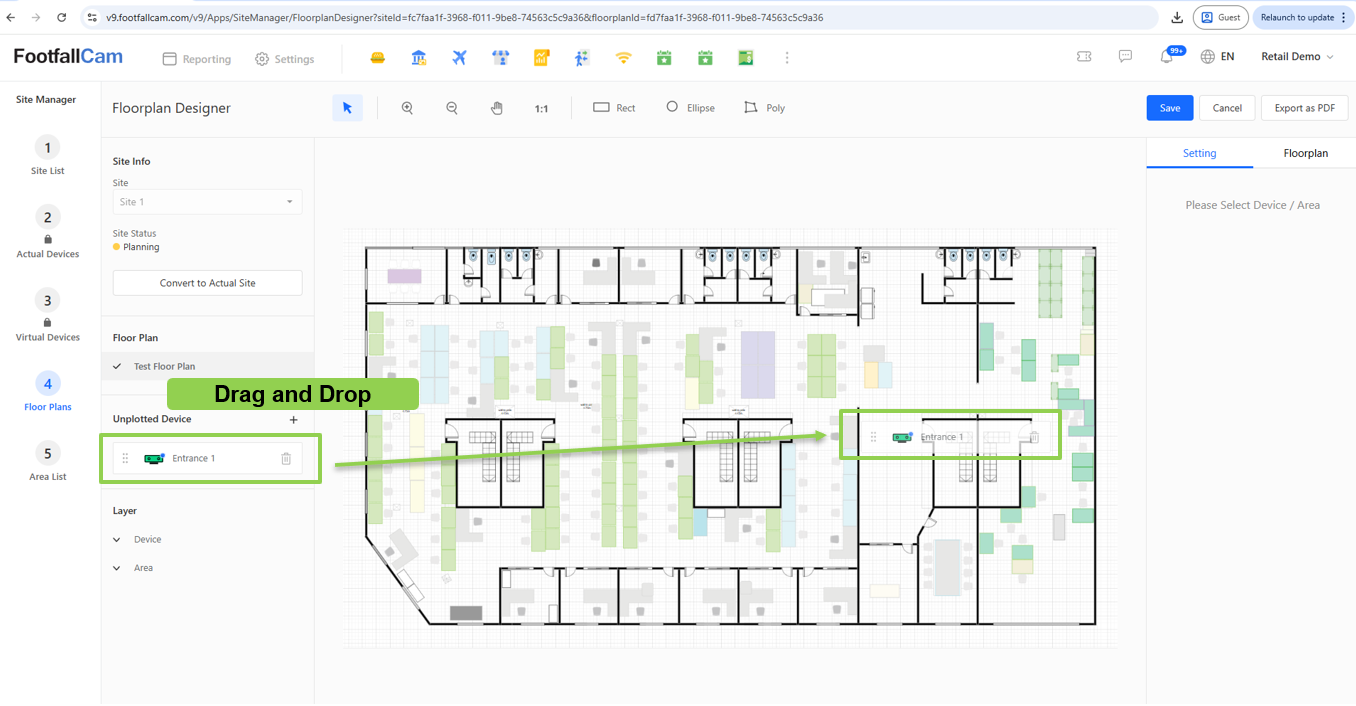Click the zoom out magnifier

tap(452, 108)
